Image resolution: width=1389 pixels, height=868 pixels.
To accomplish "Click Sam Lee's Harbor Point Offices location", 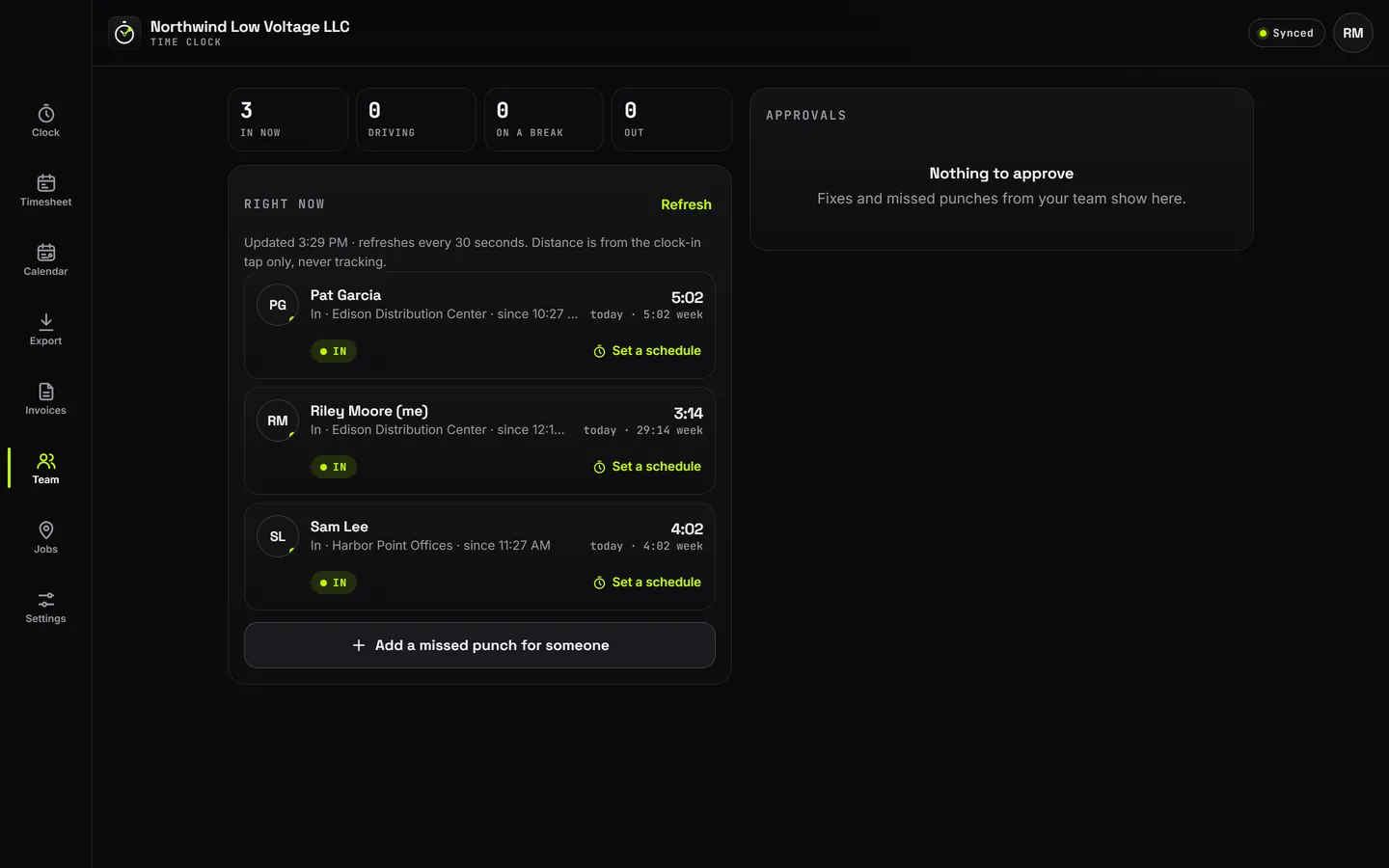I will [392, 546].
